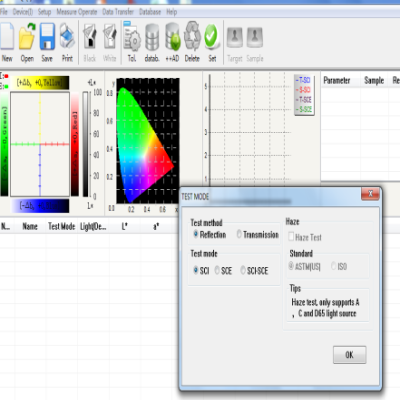The width and height of the screenshot is (400, 400).
Task: Choose the SCI+SCE test mode
Action: click(x=254, y=270)
